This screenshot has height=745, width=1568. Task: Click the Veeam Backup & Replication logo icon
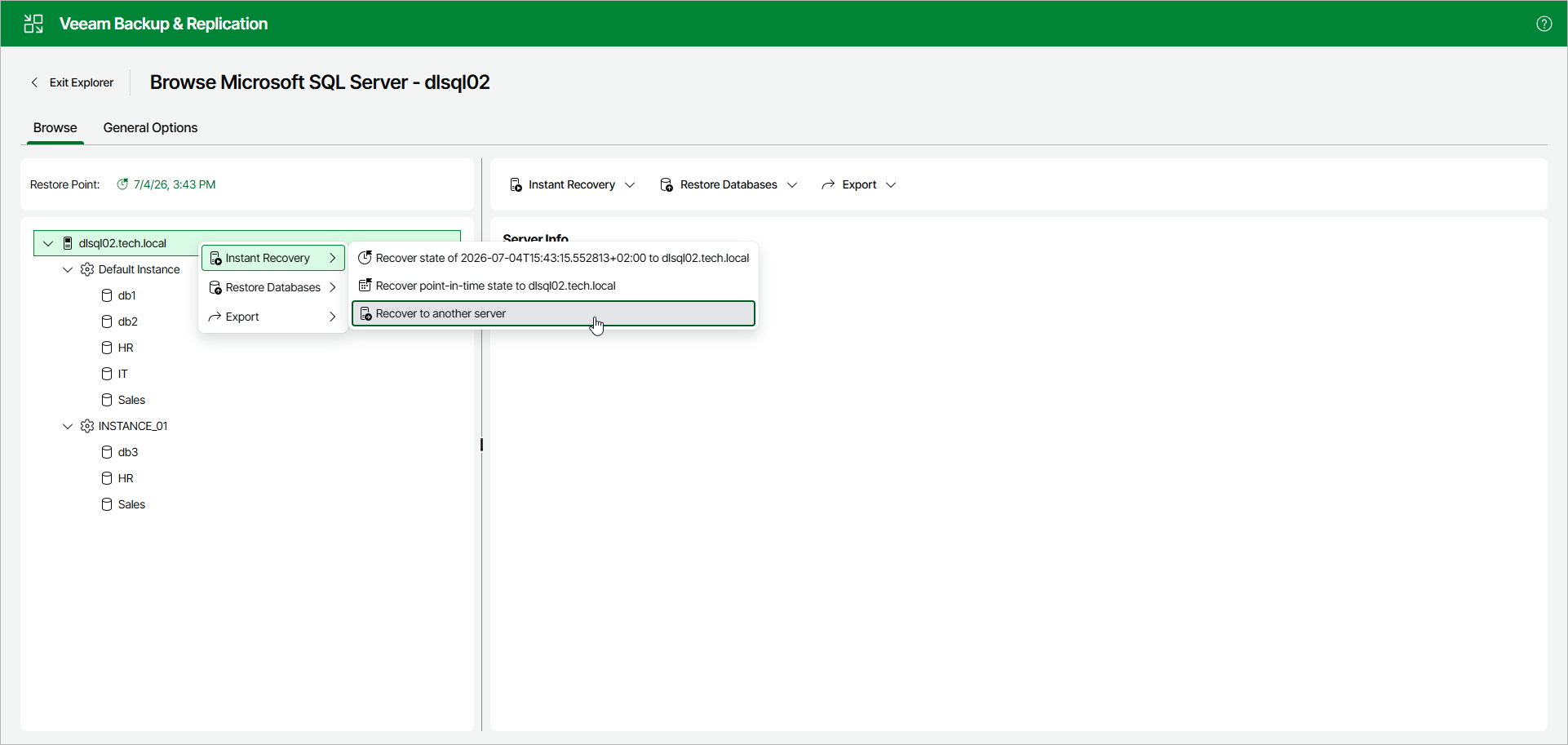(33, 24)
